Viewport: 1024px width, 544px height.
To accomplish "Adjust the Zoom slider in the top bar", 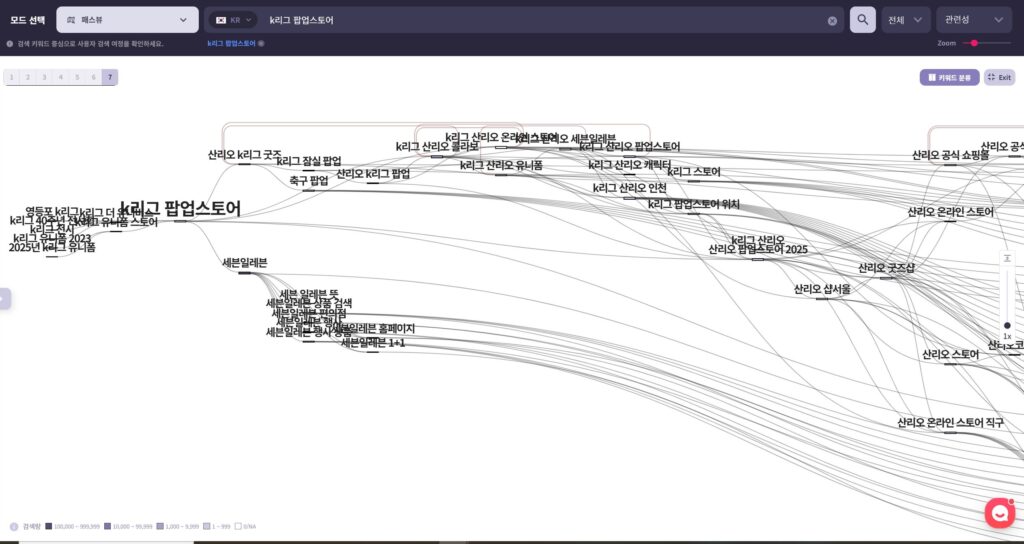I will pos(974,43).
